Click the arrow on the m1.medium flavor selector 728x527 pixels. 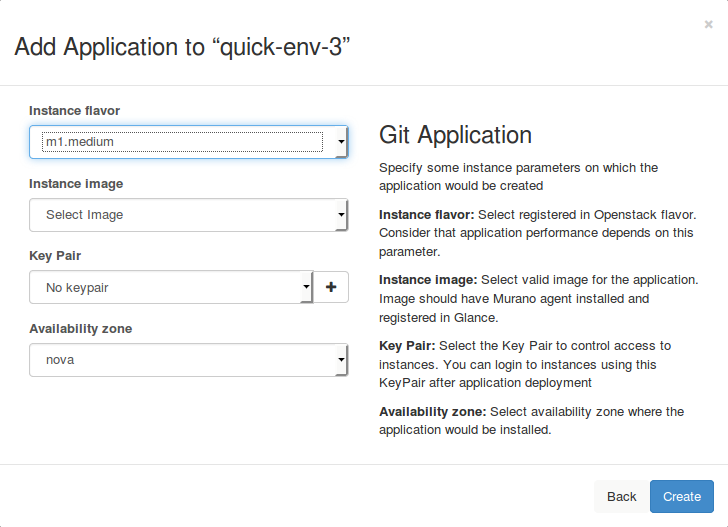pyautogui.click(x=341, y=143)
